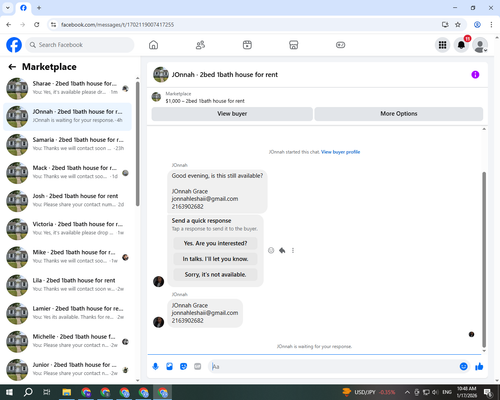Open the Lila conversation

[x=67, y=285]
